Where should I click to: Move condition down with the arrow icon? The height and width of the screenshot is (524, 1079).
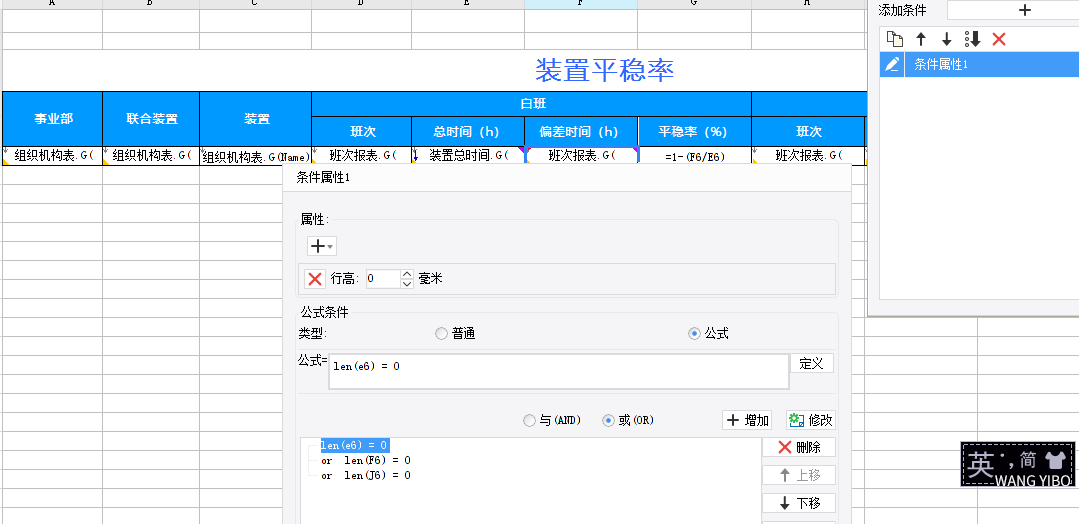[946, 39]
